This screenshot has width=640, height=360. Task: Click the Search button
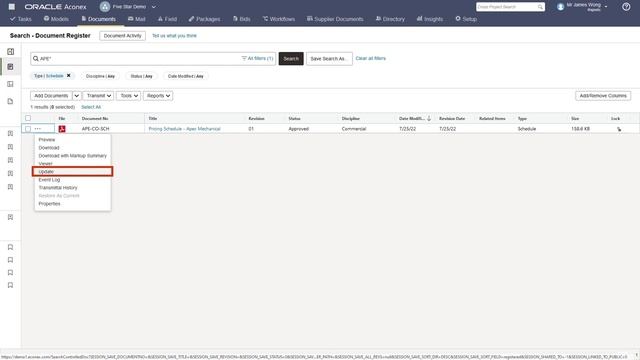pos(291,59)
